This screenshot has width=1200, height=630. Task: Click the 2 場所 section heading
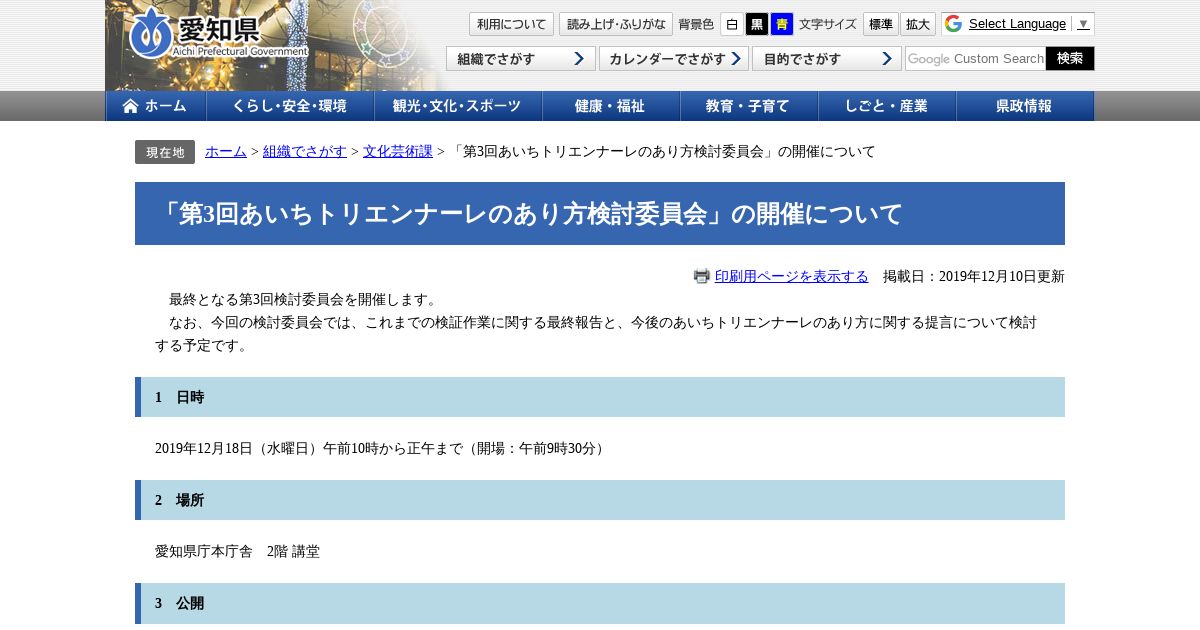(600, 500)
